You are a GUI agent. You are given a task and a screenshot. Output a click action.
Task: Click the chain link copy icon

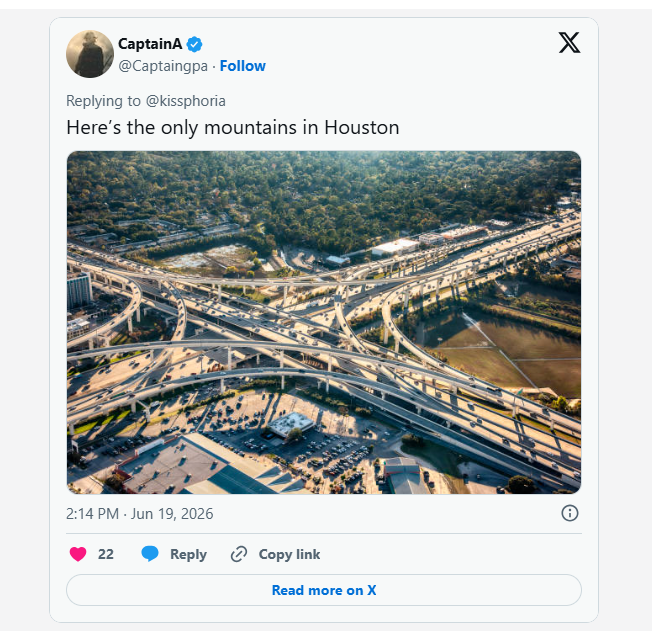tap(239, 554)
